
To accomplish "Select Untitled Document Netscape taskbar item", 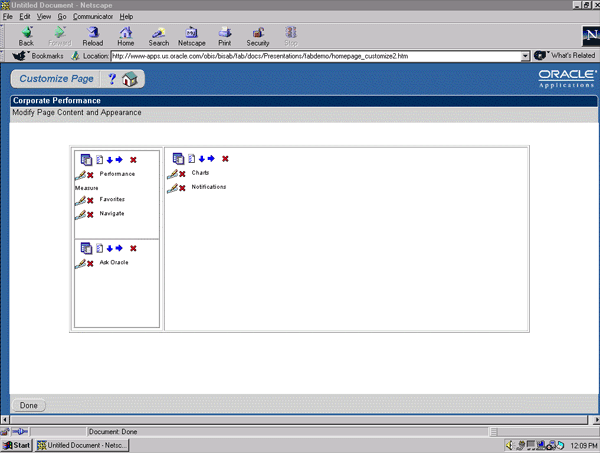I will point(82,445).
